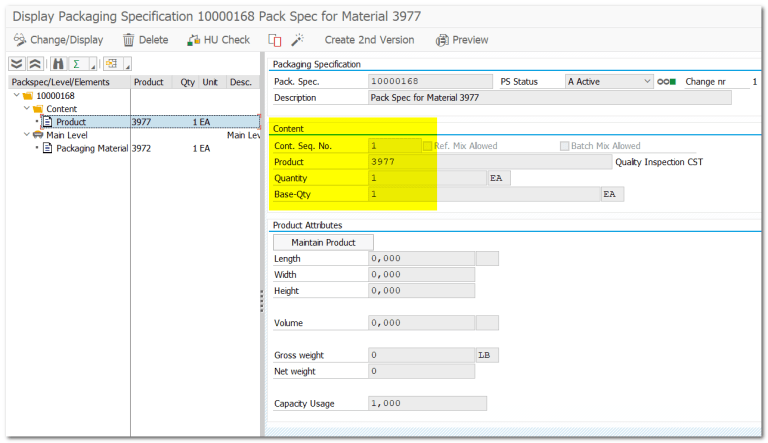Click Create 2nd Version

coord(369,40)
